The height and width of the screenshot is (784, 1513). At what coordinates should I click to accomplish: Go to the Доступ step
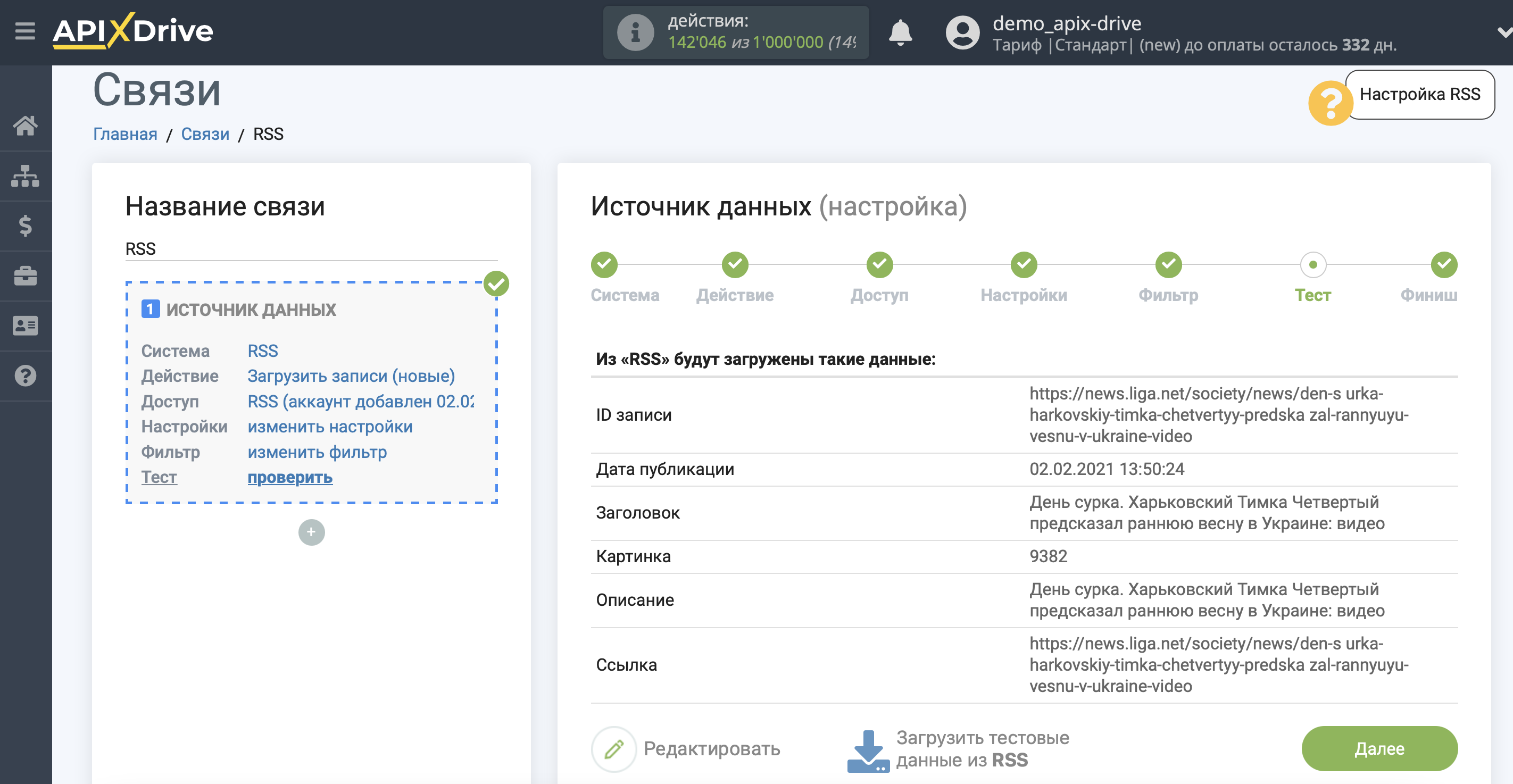pyautogui.click(x=879, y=265)
